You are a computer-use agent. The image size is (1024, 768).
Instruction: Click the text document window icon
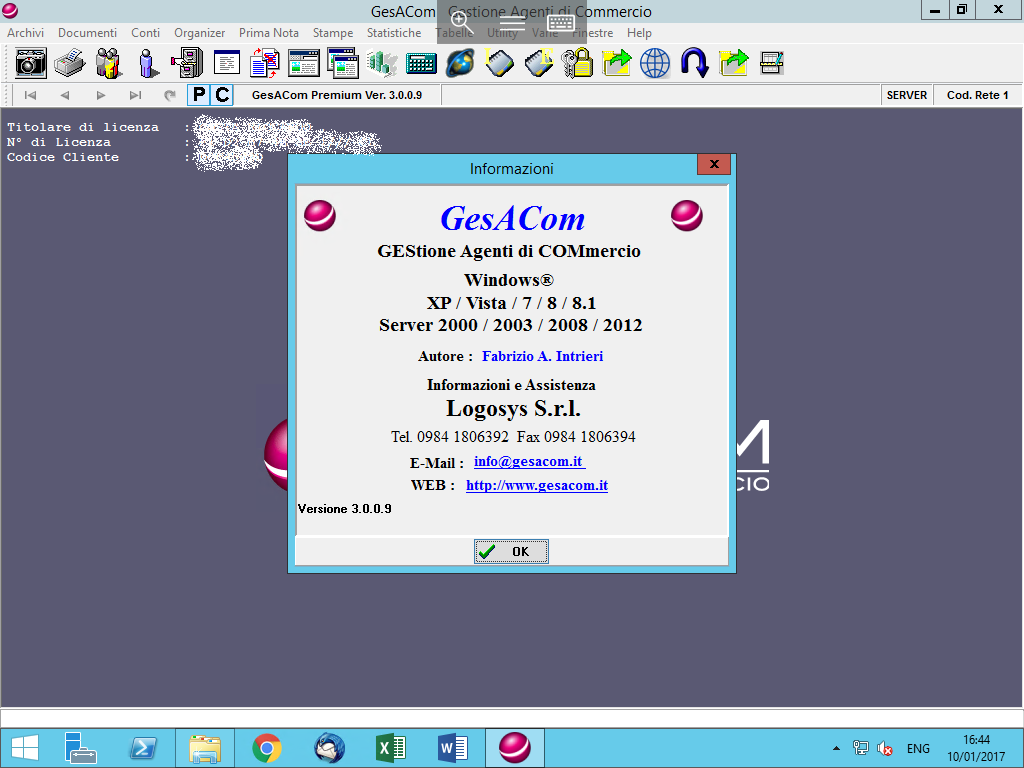pos(227,63)
